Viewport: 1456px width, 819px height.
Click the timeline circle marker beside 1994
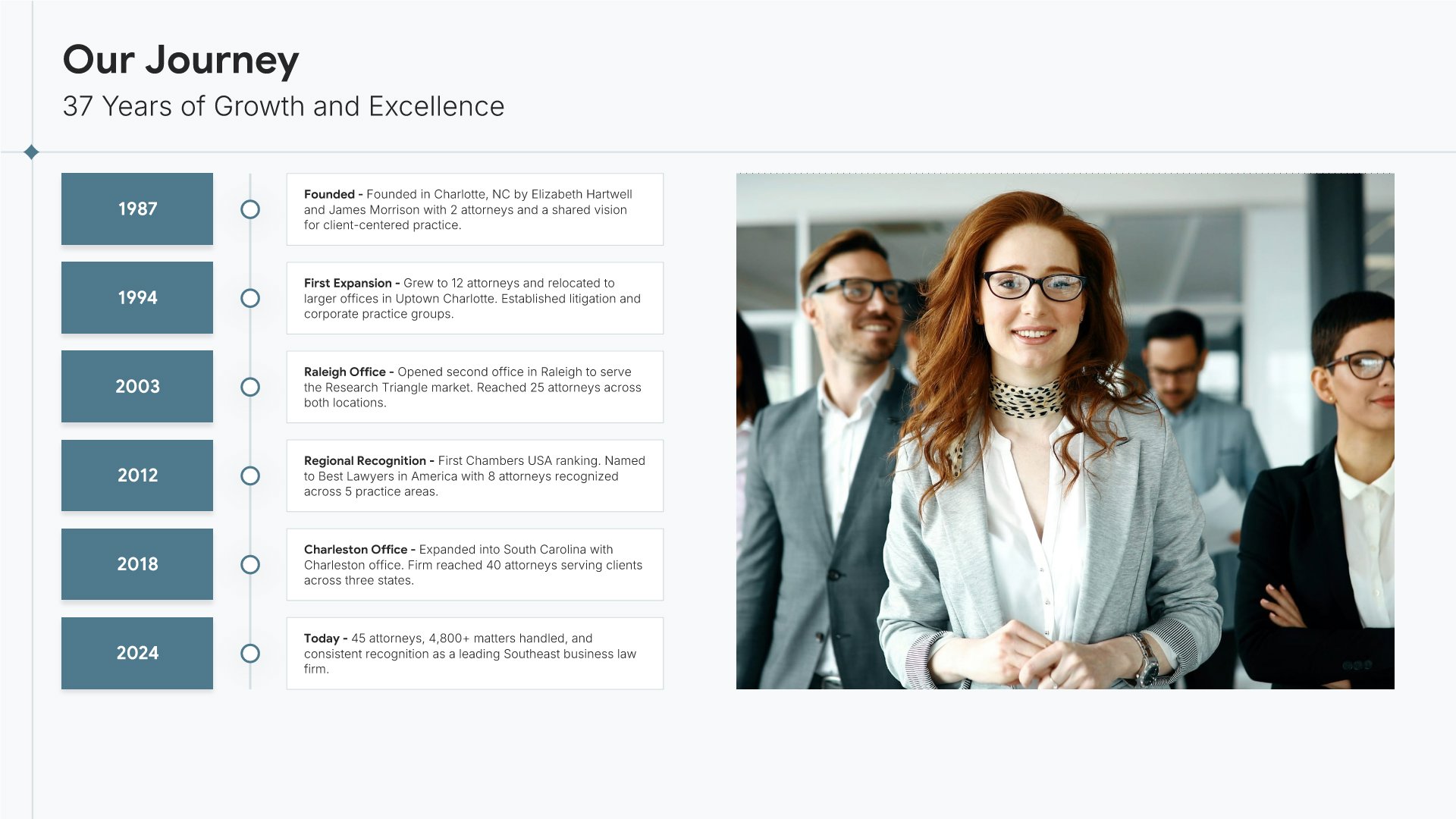pyautogui.click(x=250, y=298)
